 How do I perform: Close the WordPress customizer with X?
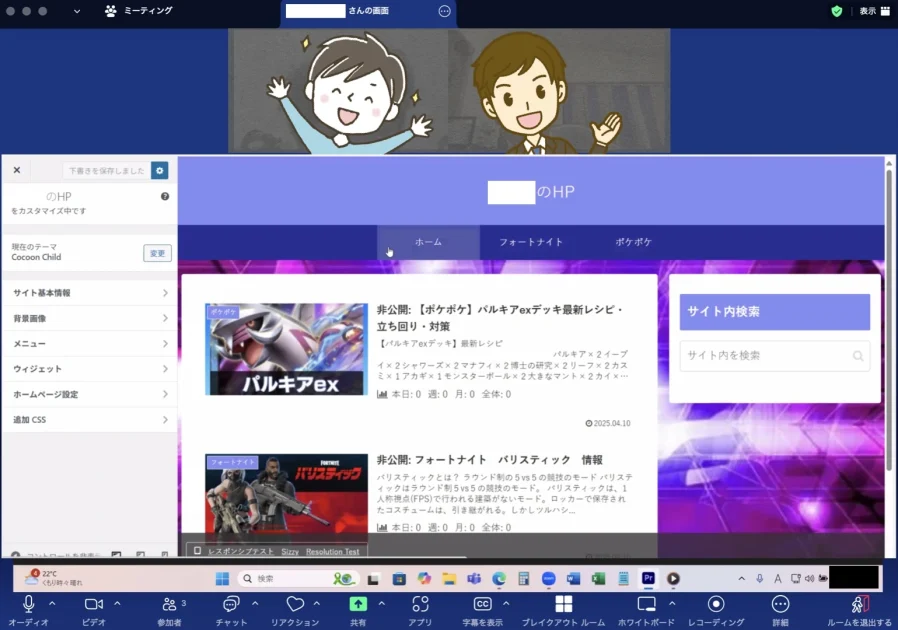click(17, 170)
